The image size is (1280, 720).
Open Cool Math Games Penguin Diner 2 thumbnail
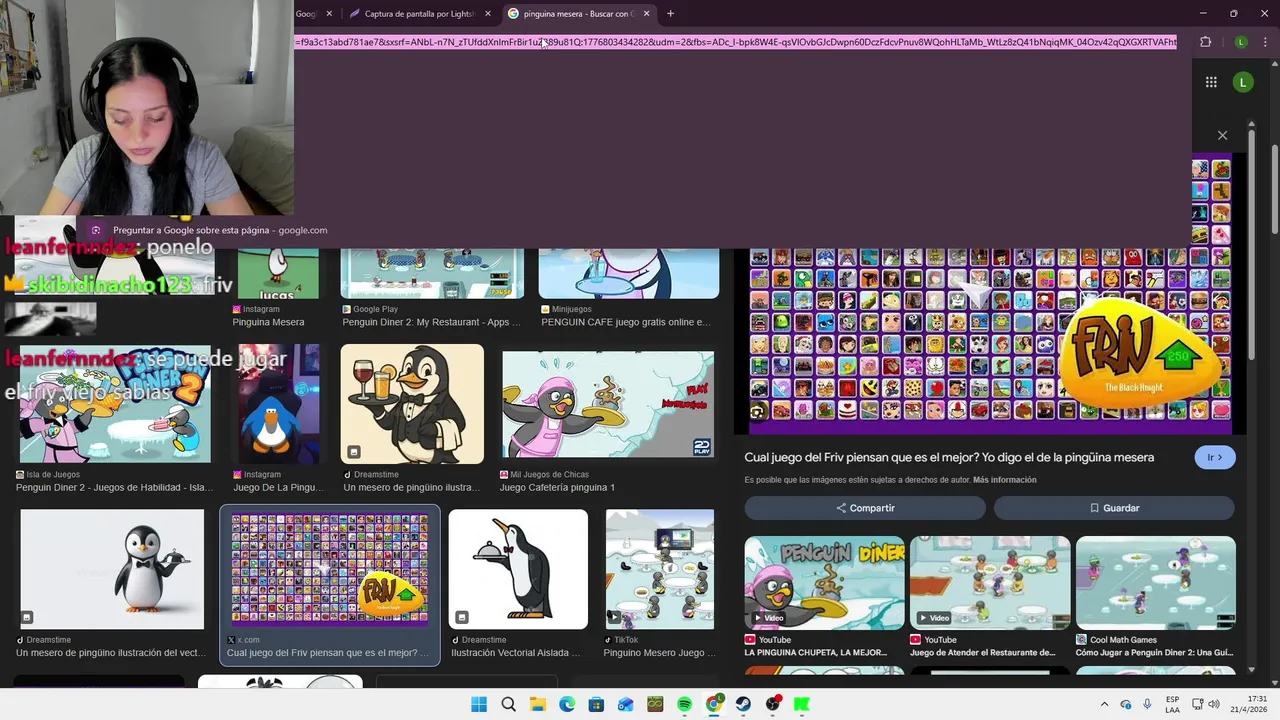[1156, 583]
